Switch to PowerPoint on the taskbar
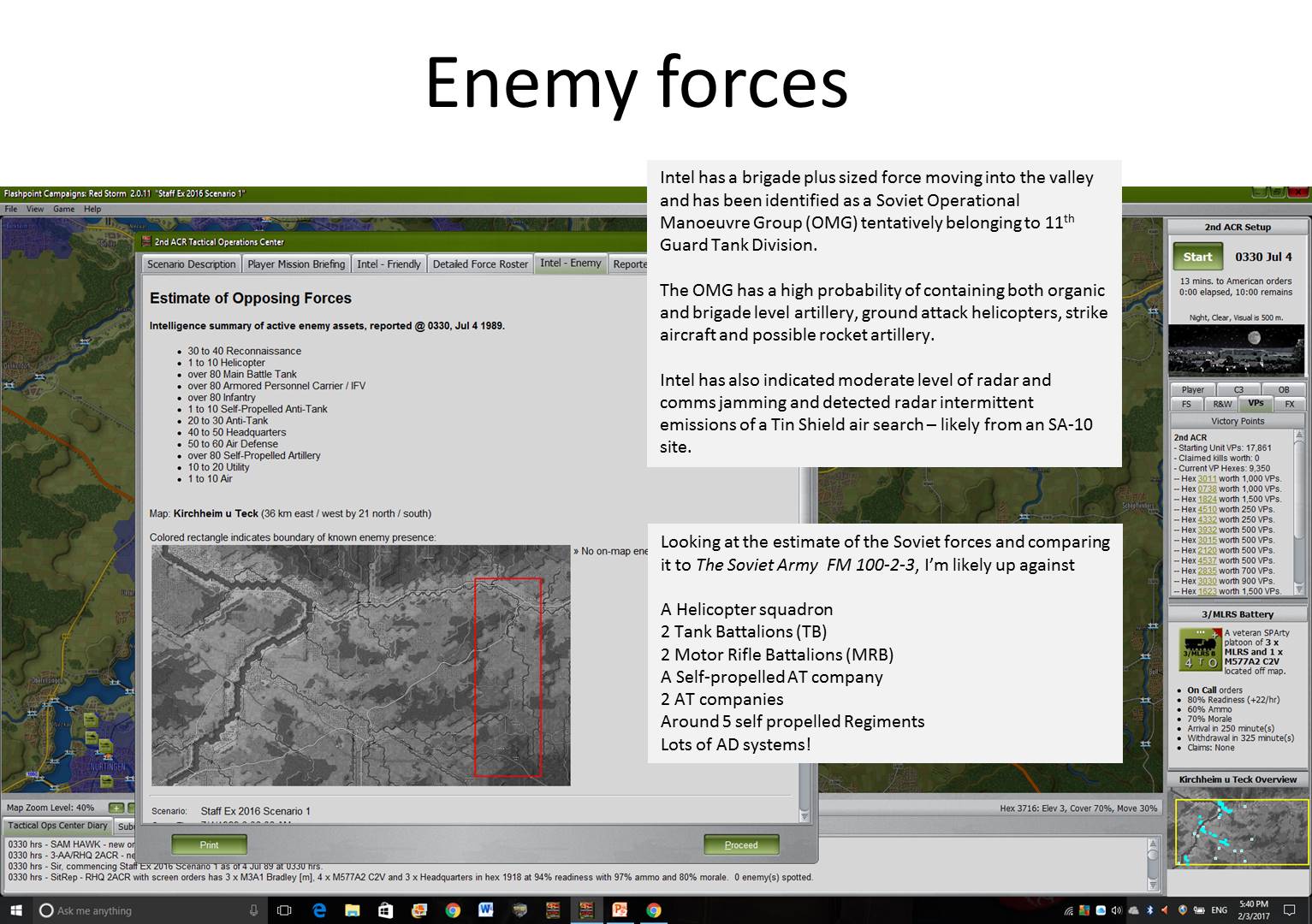Screen dimensions: 1312x924 point(620,910)
